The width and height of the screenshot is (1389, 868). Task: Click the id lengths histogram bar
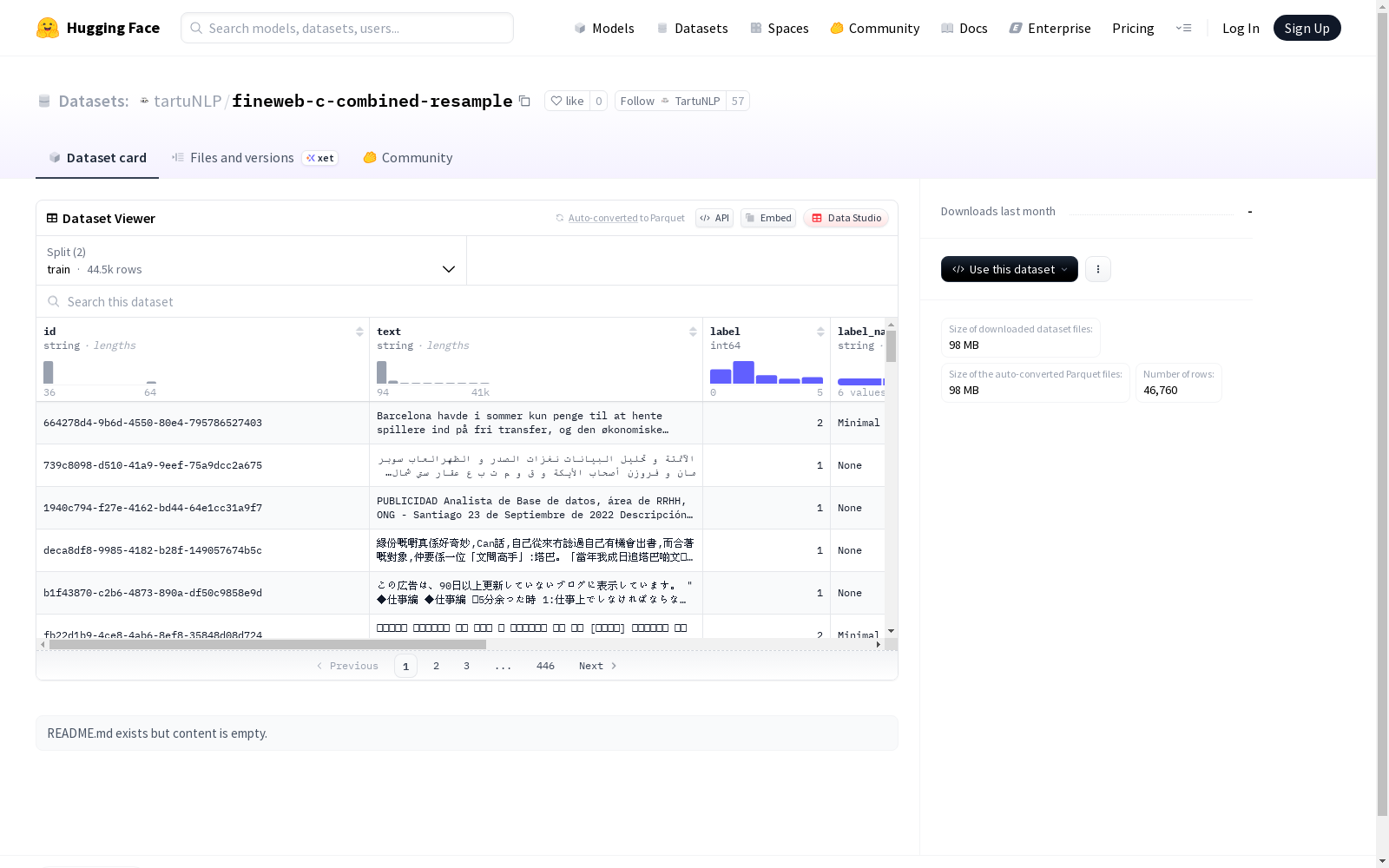(x=49, y=372)
